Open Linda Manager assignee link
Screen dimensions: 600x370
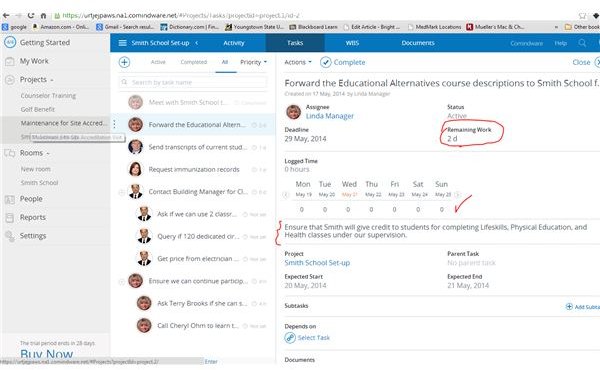point(329,116)
